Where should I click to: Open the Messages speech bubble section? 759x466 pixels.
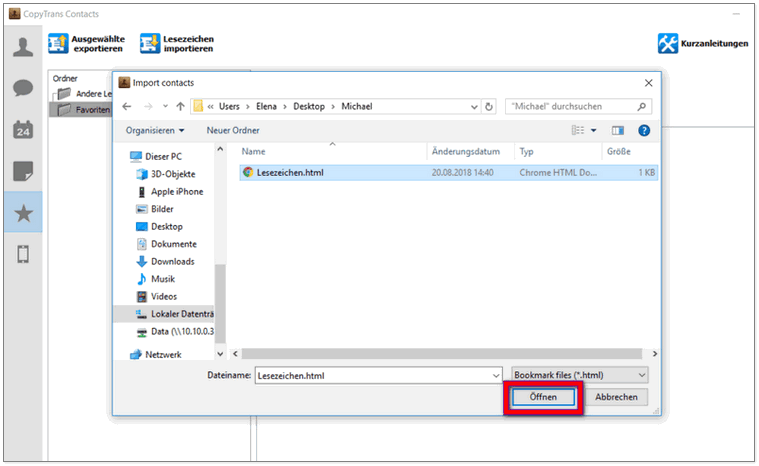point(23,88)
